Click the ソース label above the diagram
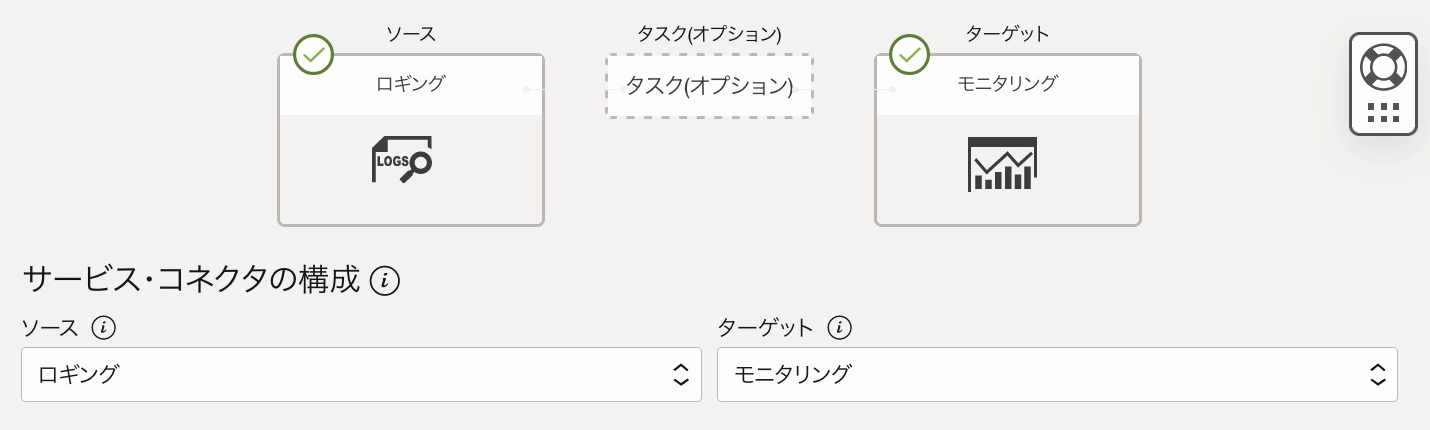1430x430 pixels. pyautogui.click(x=411, y=34)
